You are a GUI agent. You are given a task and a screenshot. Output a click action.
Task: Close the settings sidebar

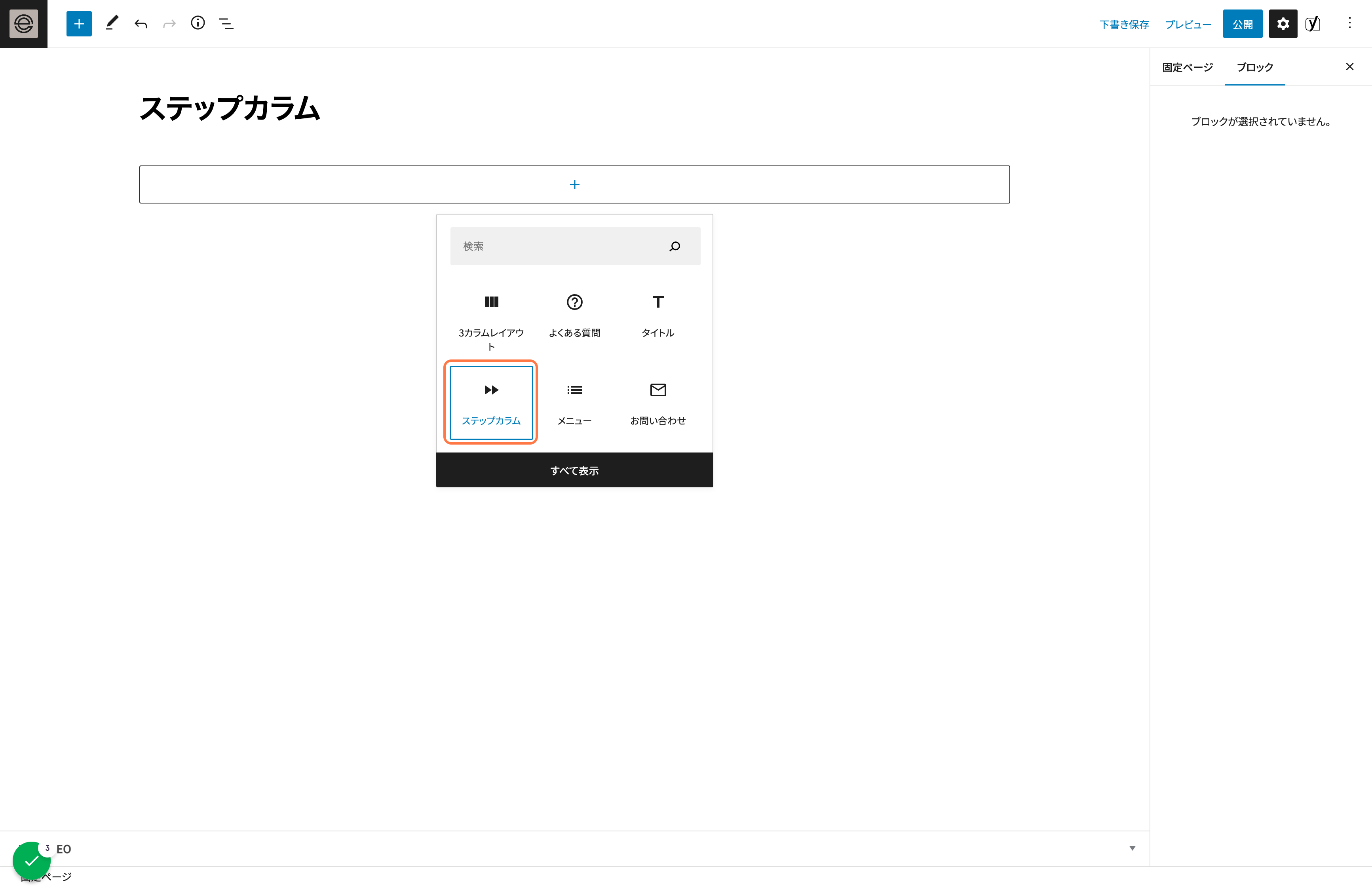[1349, 67]
